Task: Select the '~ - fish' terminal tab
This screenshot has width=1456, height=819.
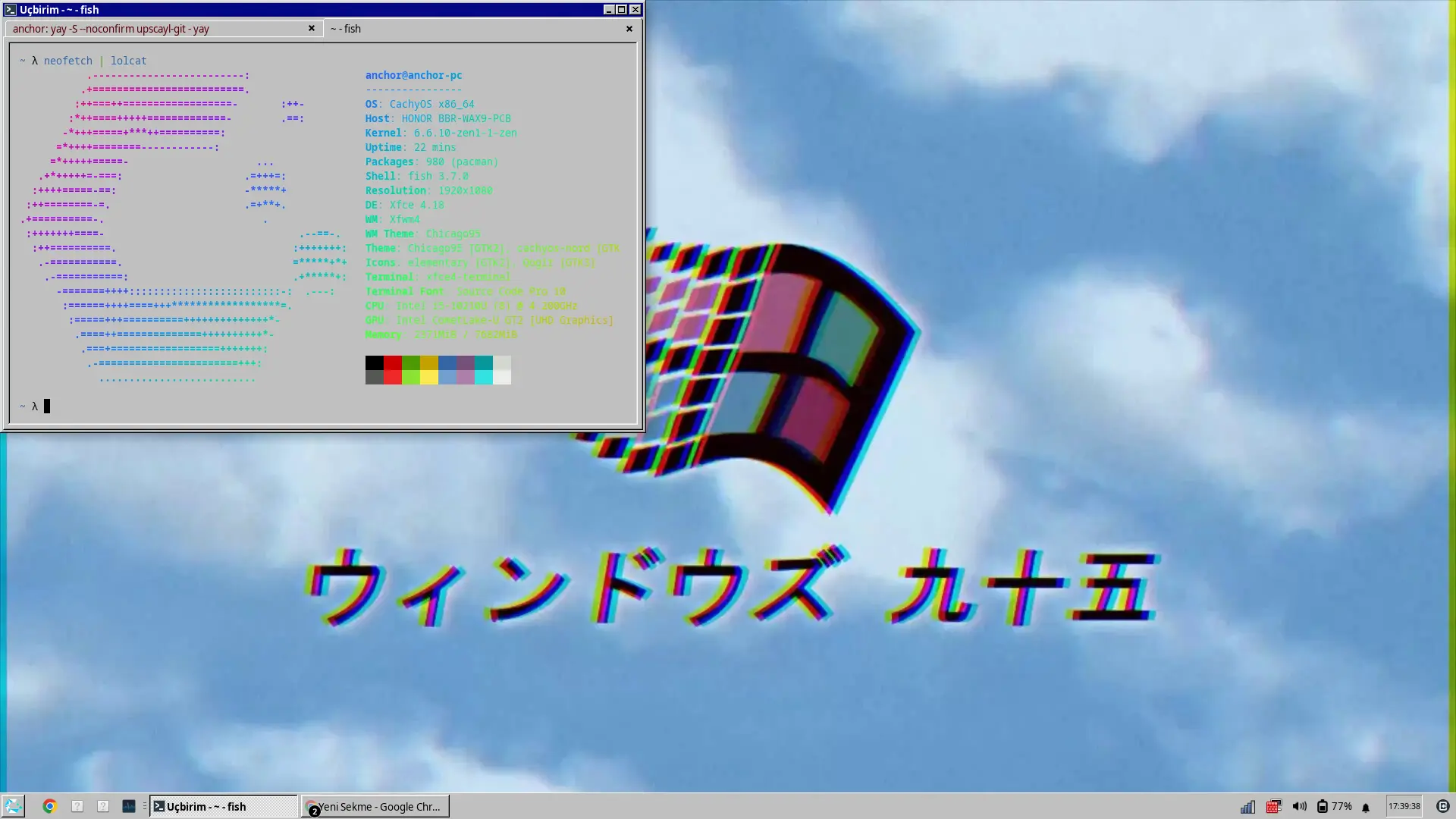Action: [x=482, y=29]
